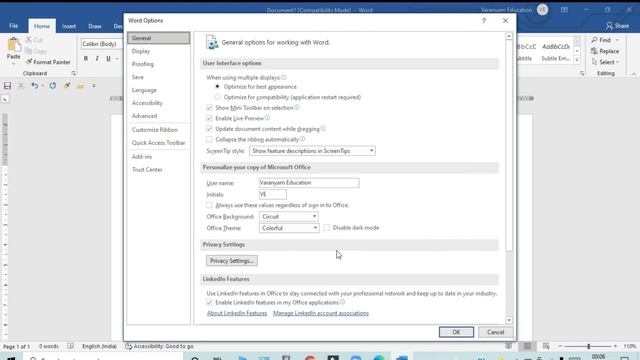Screen dimensions: 640x360
Task: Click the Styles group dialog launcher
Action: point(582,73)
